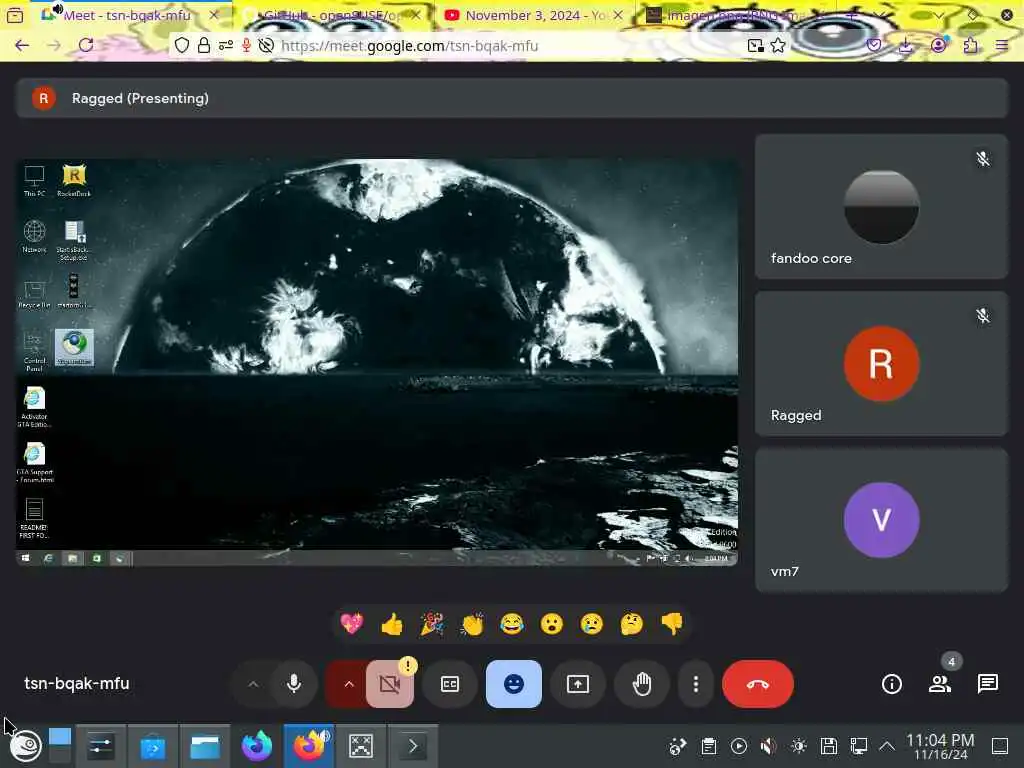Click the Show Desktop button in the panel
The height and width of the screenshot is (768, 1024).
click(1000, 746)
